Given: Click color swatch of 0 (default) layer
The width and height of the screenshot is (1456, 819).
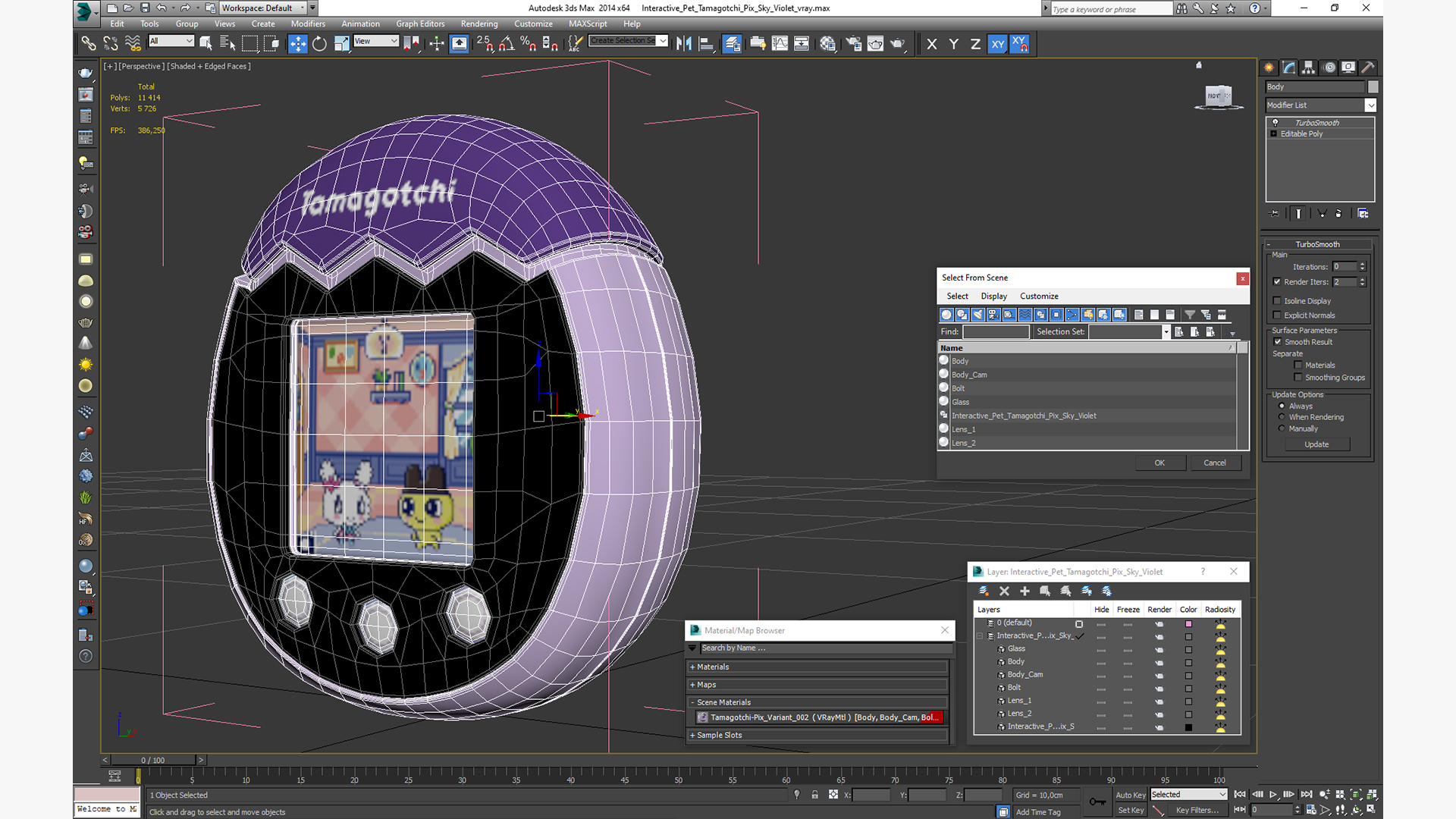Looking at the screenshot, I should tap(1188, 624).
